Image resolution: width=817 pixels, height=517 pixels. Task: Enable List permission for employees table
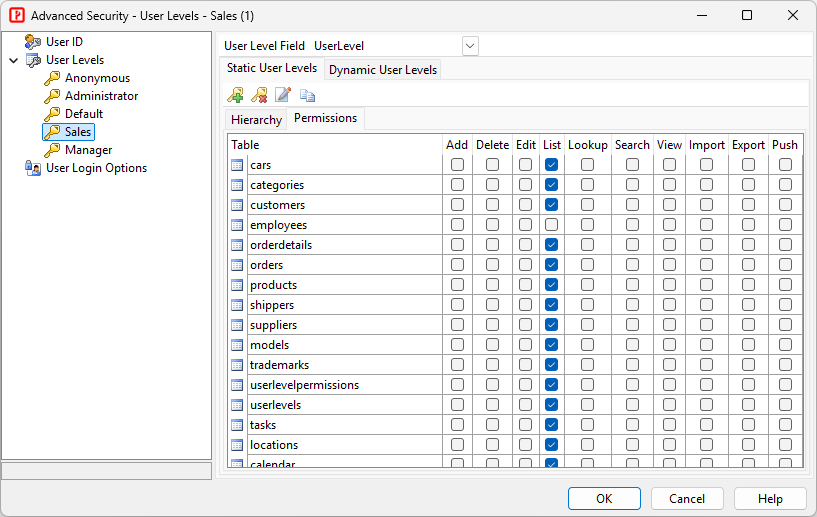[552, 225]
